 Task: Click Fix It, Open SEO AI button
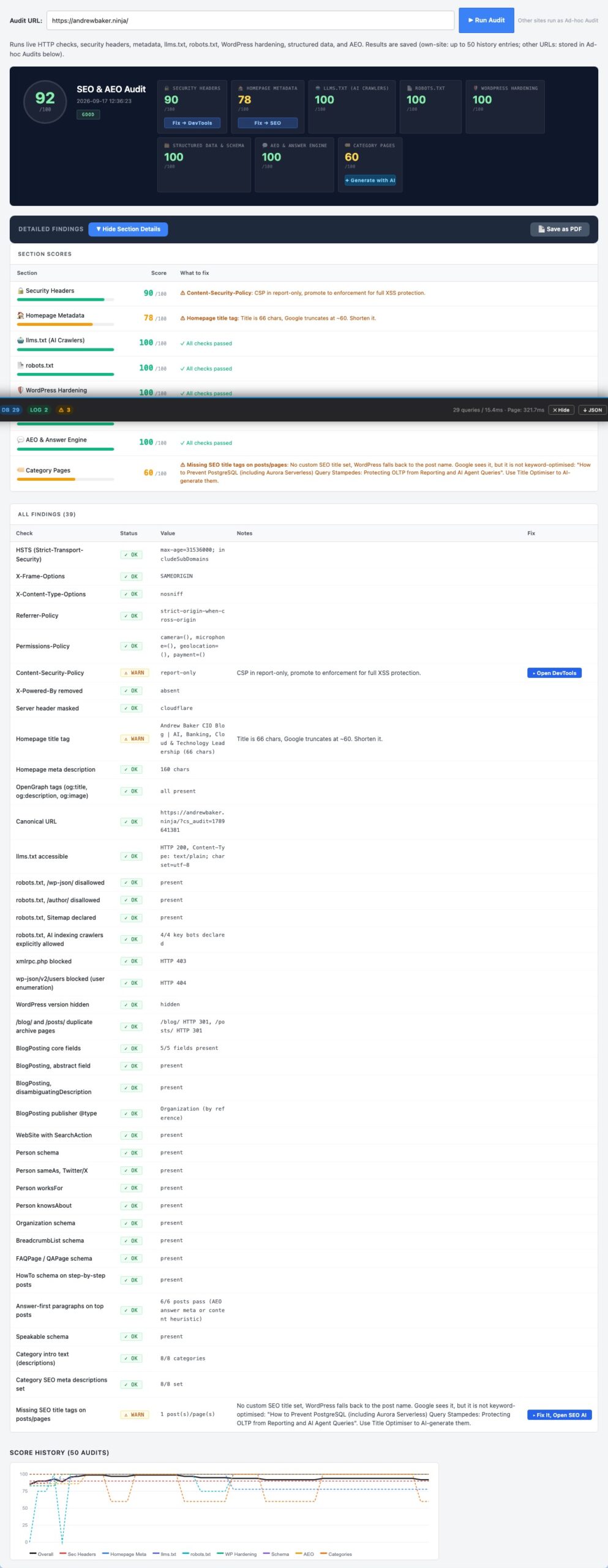[559, 1415]
